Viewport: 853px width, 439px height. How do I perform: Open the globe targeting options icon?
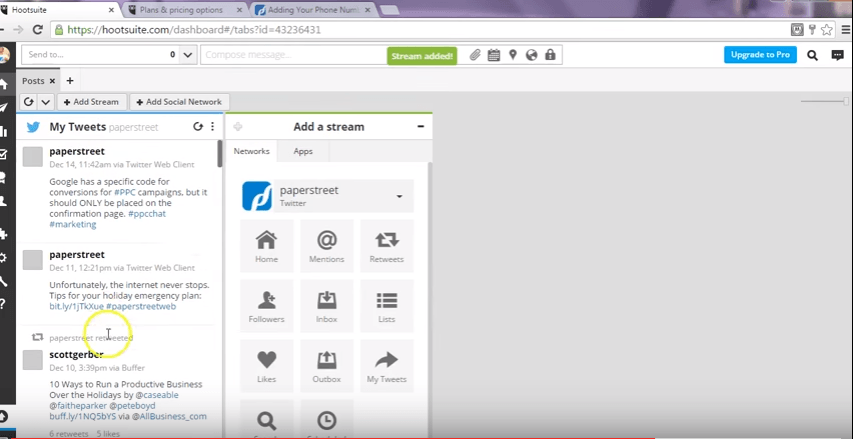531,55
